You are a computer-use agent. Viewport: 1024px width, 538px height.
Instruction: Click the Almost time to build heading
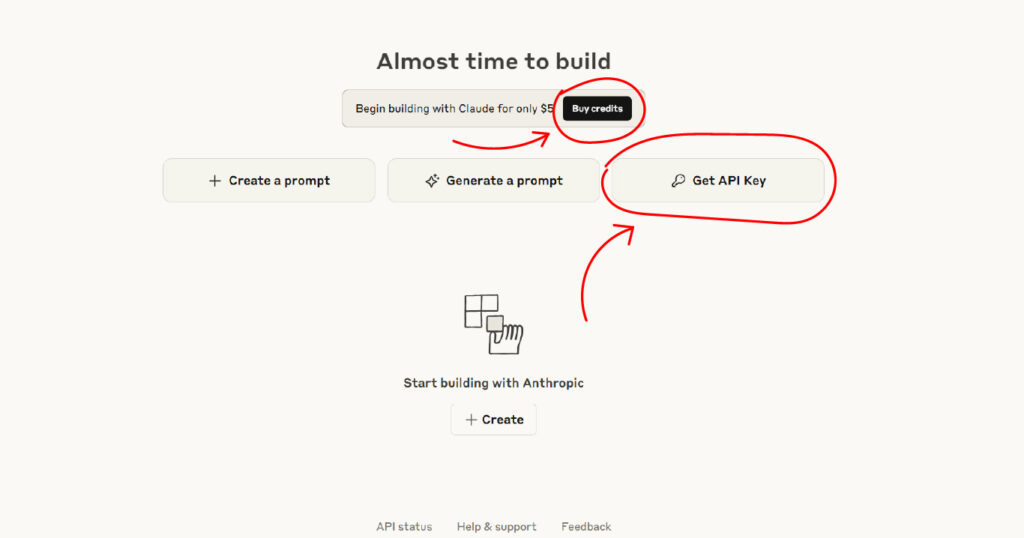click(x=493, y=61)
